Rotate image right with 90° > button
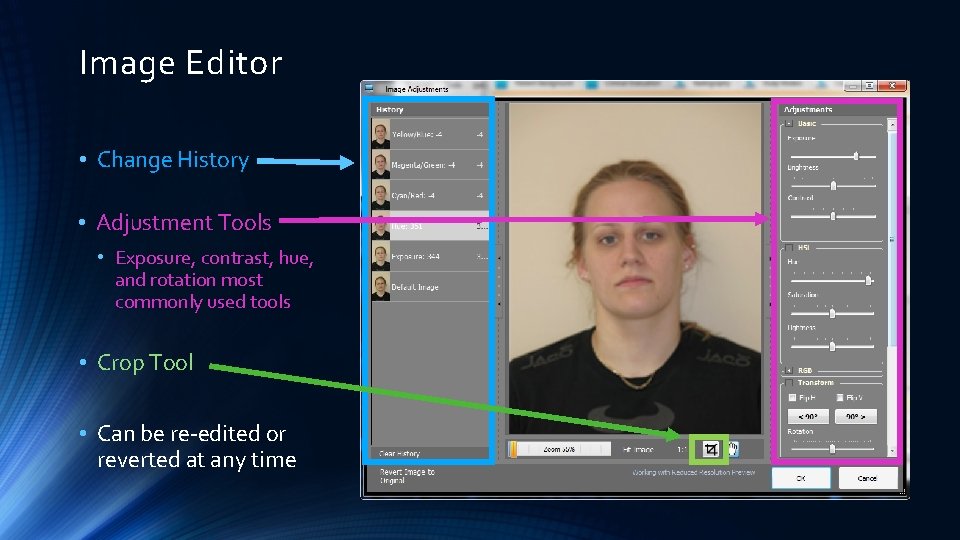Viewport: 960px width, 540px height. pyautogui.click(x=855, y=416)
